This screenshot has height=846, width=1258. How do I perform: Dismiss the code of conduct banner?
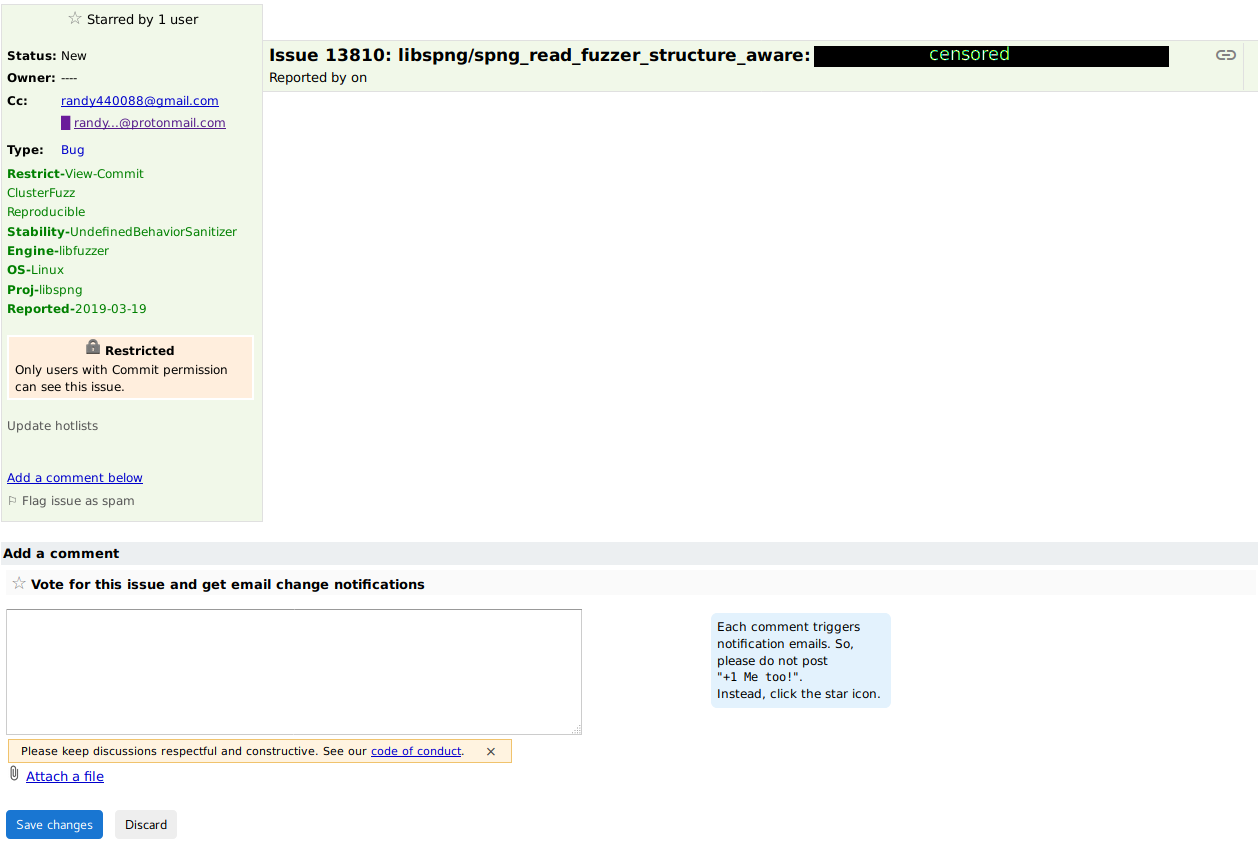pyautogui.click(x=490, y=751)
